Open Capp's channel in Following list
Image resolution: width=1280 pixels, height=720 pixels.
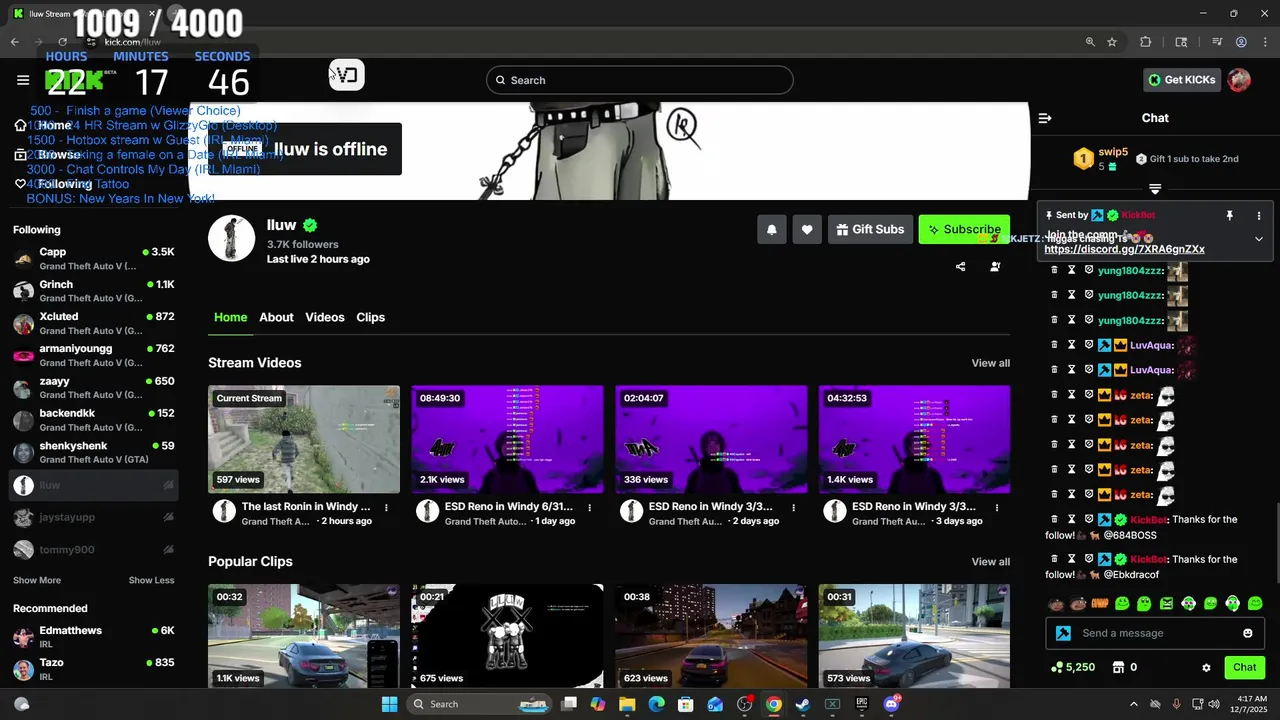pyautogui.click(x=94, y=259)
